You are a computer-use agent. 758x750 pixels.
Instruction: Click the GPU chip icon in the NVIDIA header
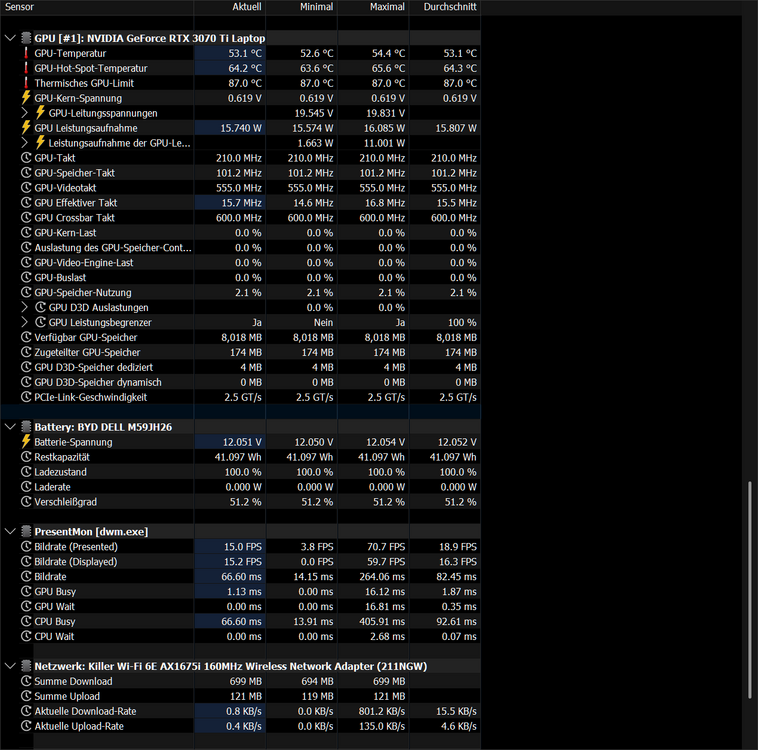coord(26,38)
